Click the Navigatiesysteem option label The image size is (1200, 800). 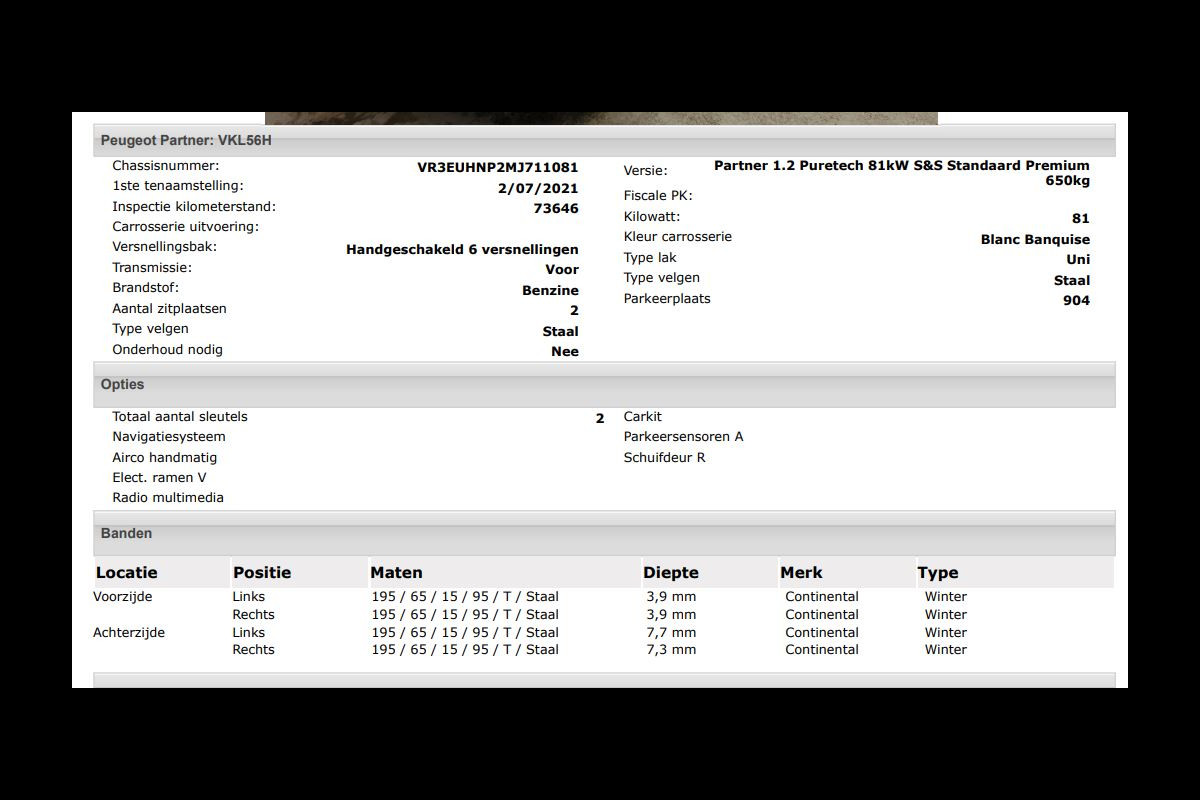169,437
